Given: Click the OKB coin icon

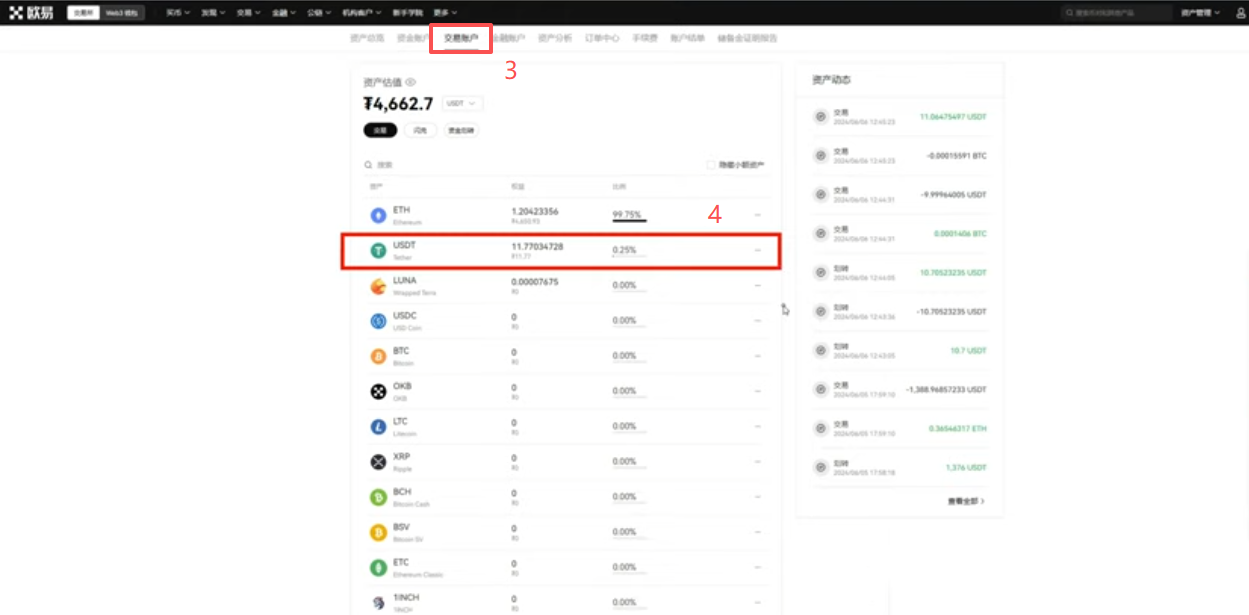Looking at the screenshot, I should (378, 391).
